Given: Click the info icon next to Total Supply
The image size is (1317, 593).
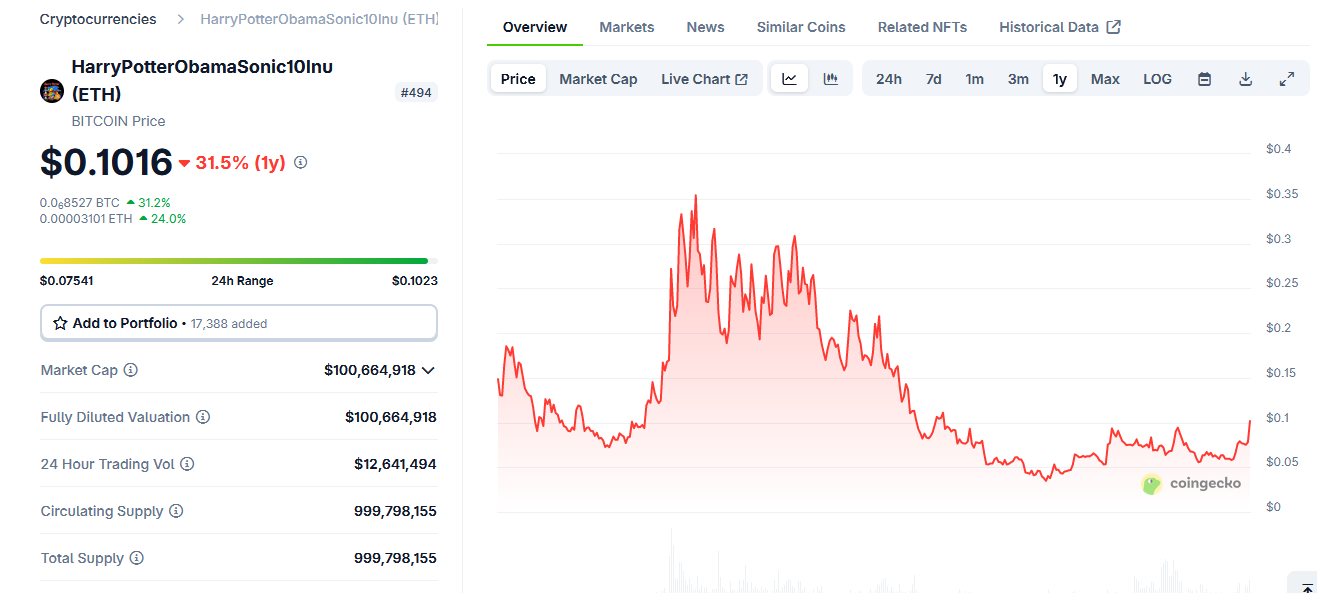Looking at the screenshot, I should pos(137,558).
